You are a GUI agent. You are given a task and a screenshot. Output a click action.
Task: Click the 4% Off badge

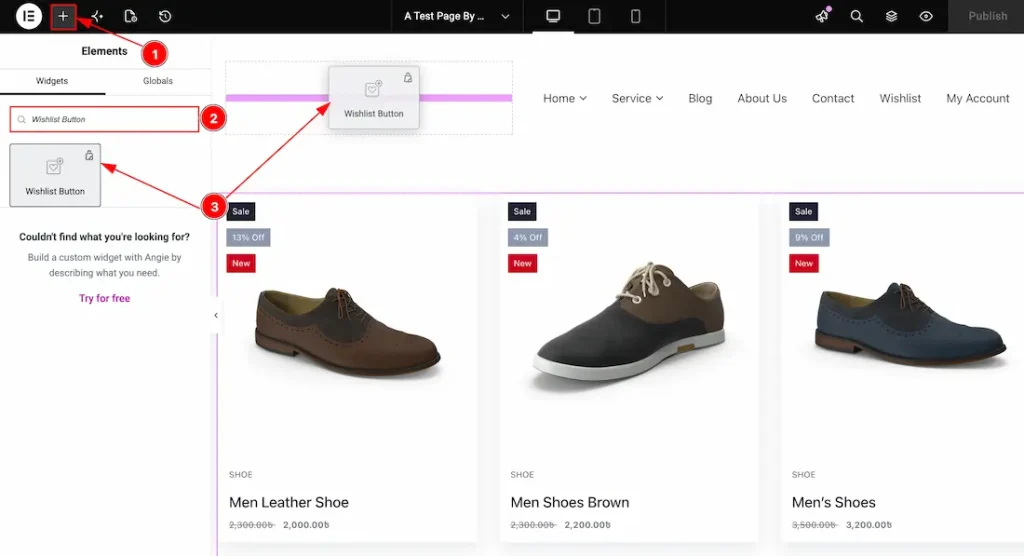[528, 238]
